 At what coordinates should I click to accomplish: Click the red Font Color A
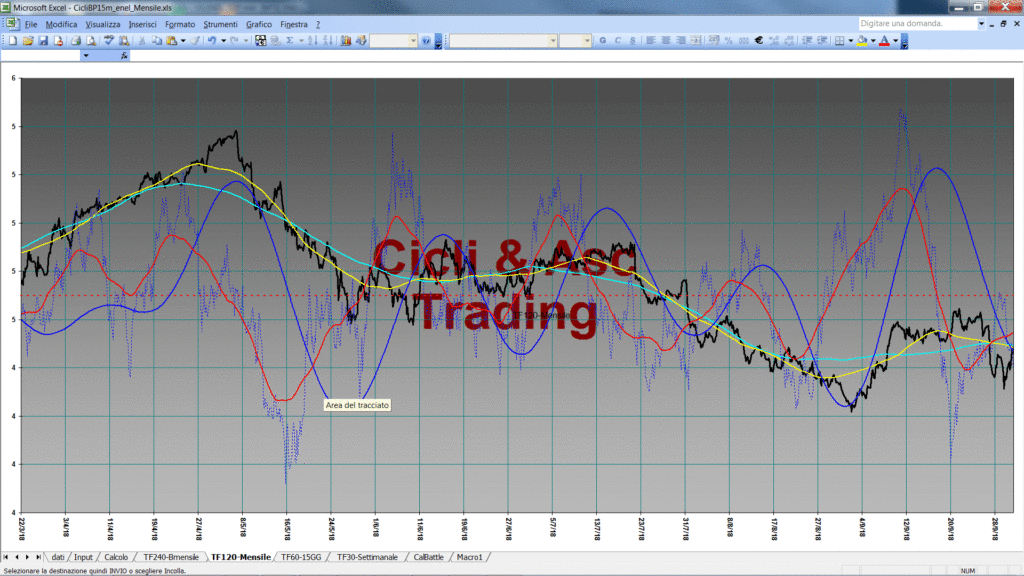pyautogui.click(x=884, y=40)
